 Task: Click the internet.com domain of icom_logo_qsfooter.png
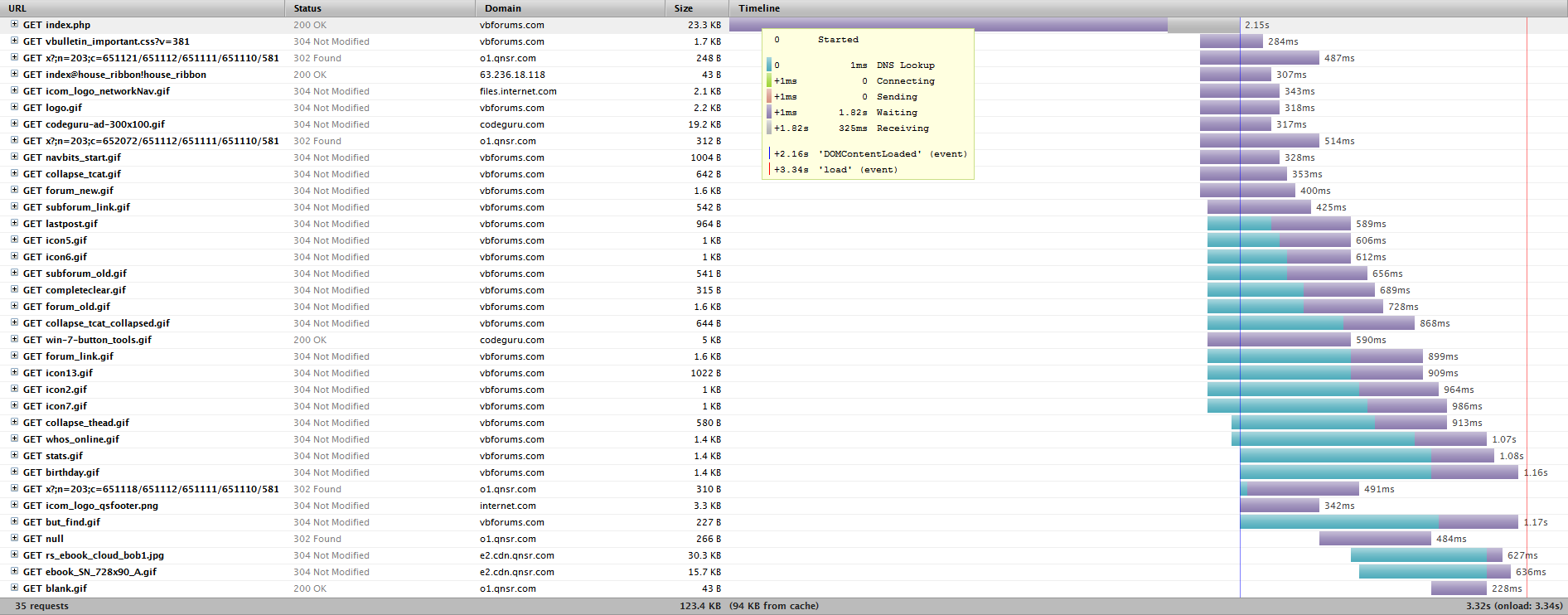pos(507,506)
